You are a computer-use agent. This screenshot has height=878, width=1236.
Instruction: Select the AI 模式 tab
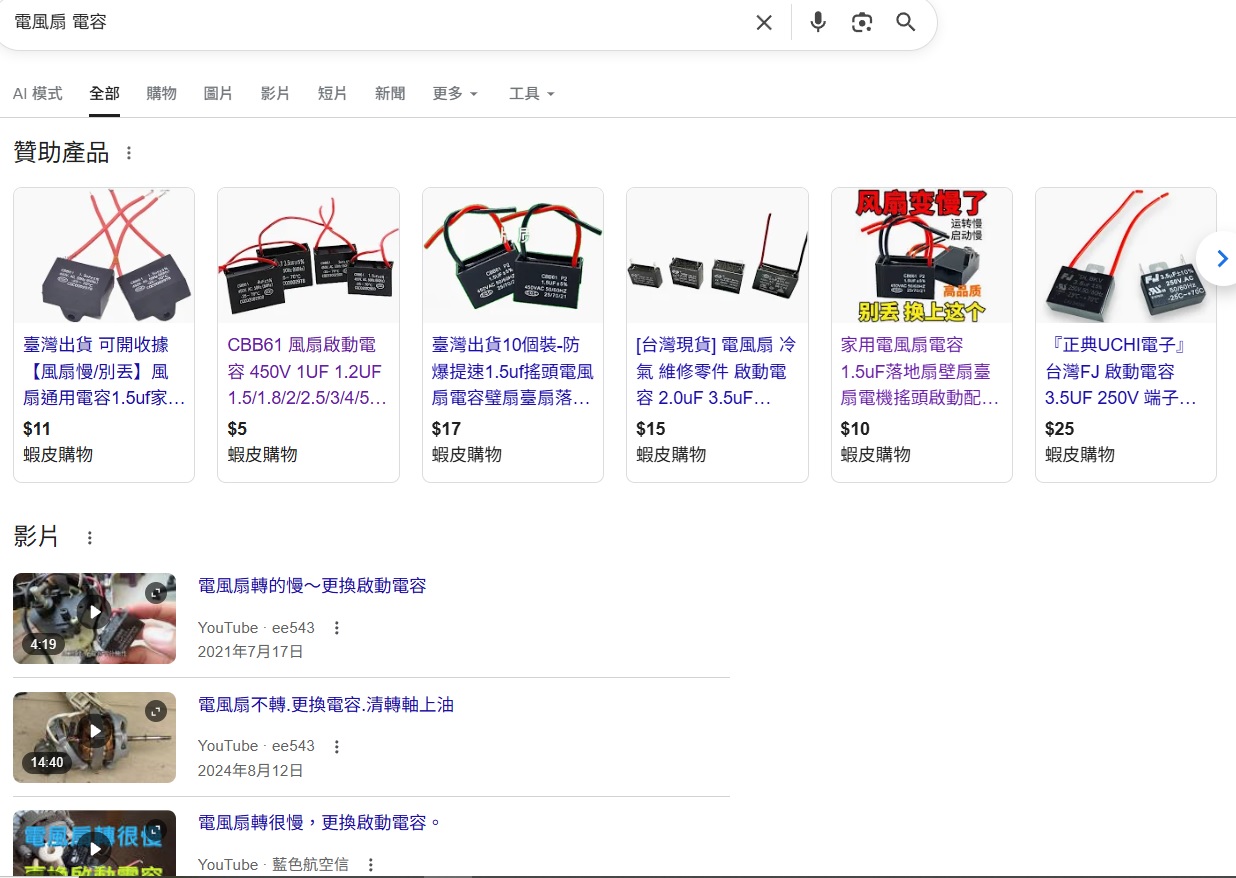click(38, 93)
